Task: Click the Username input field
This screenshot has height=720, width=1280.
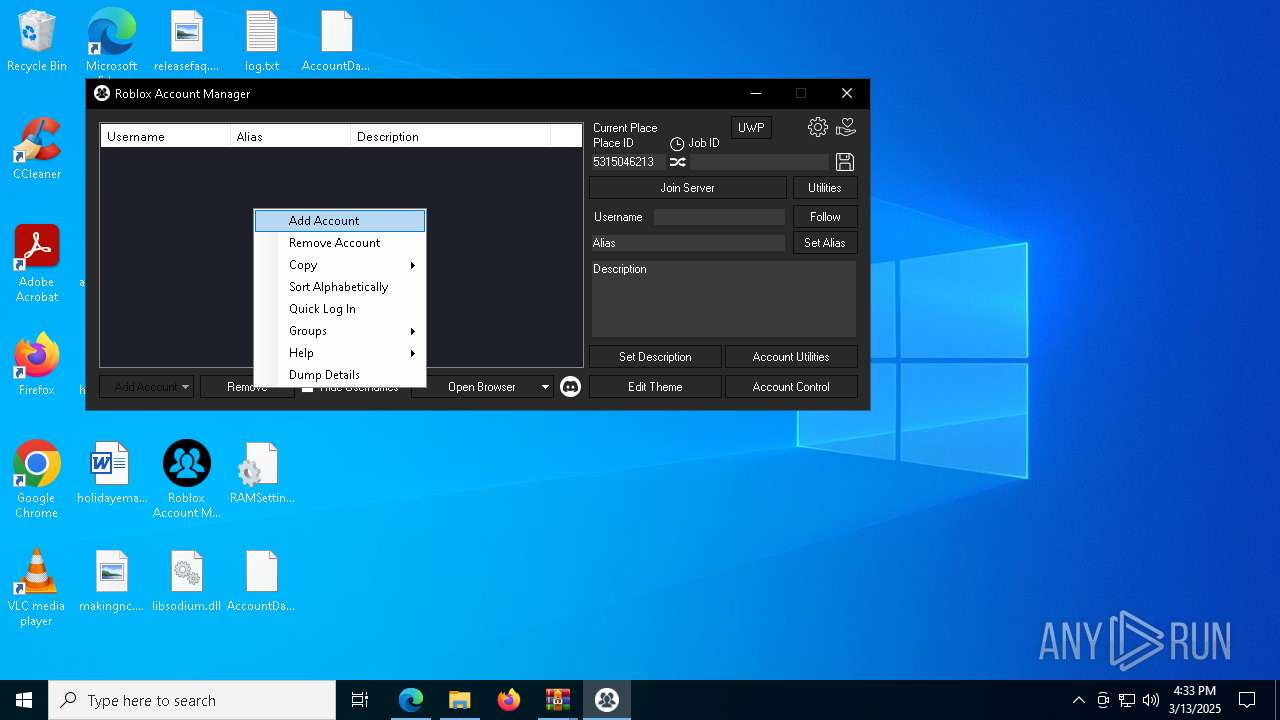Action: pos(719,217)
